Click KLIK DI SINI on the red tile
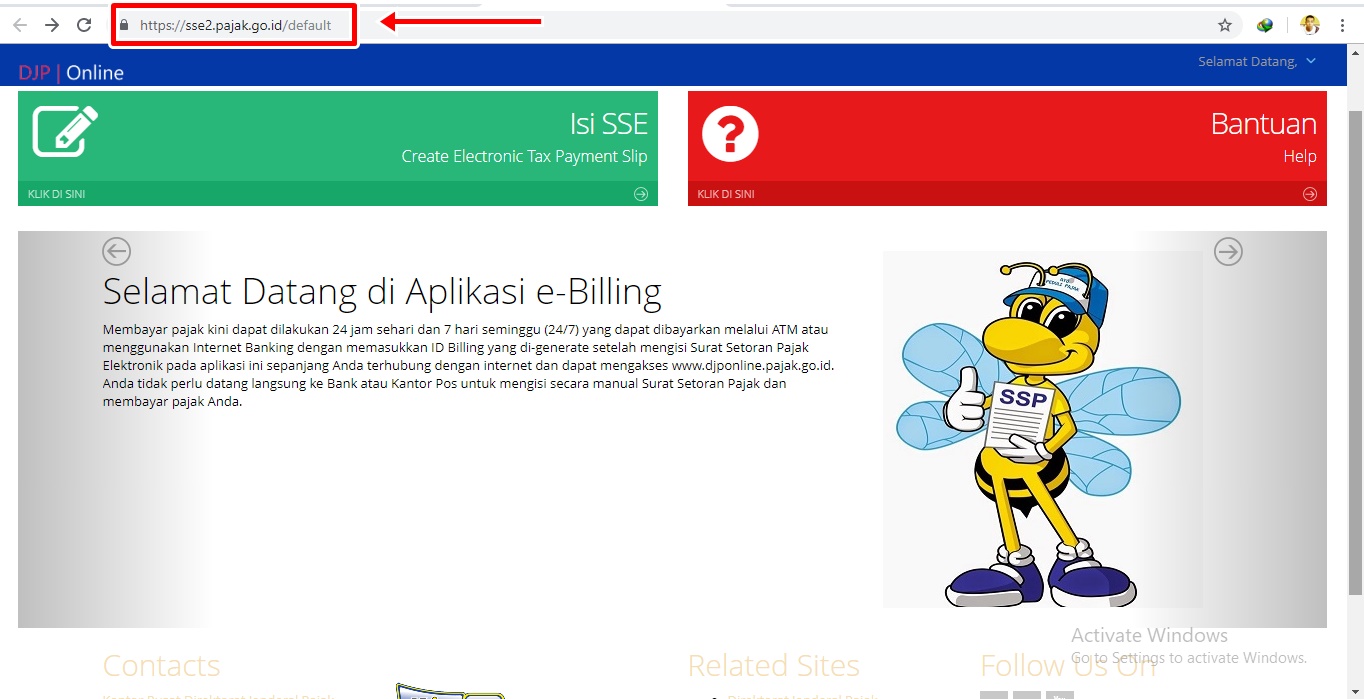The width and height of the screenshot is (1364, 699). [726, 194]
